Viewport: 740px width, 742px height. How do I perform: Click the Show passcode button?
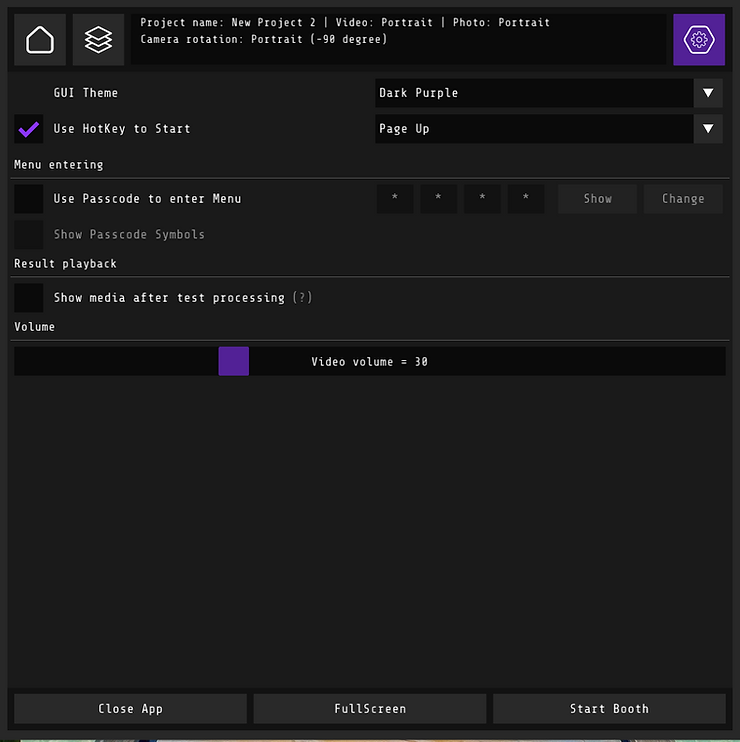[598, 199]
